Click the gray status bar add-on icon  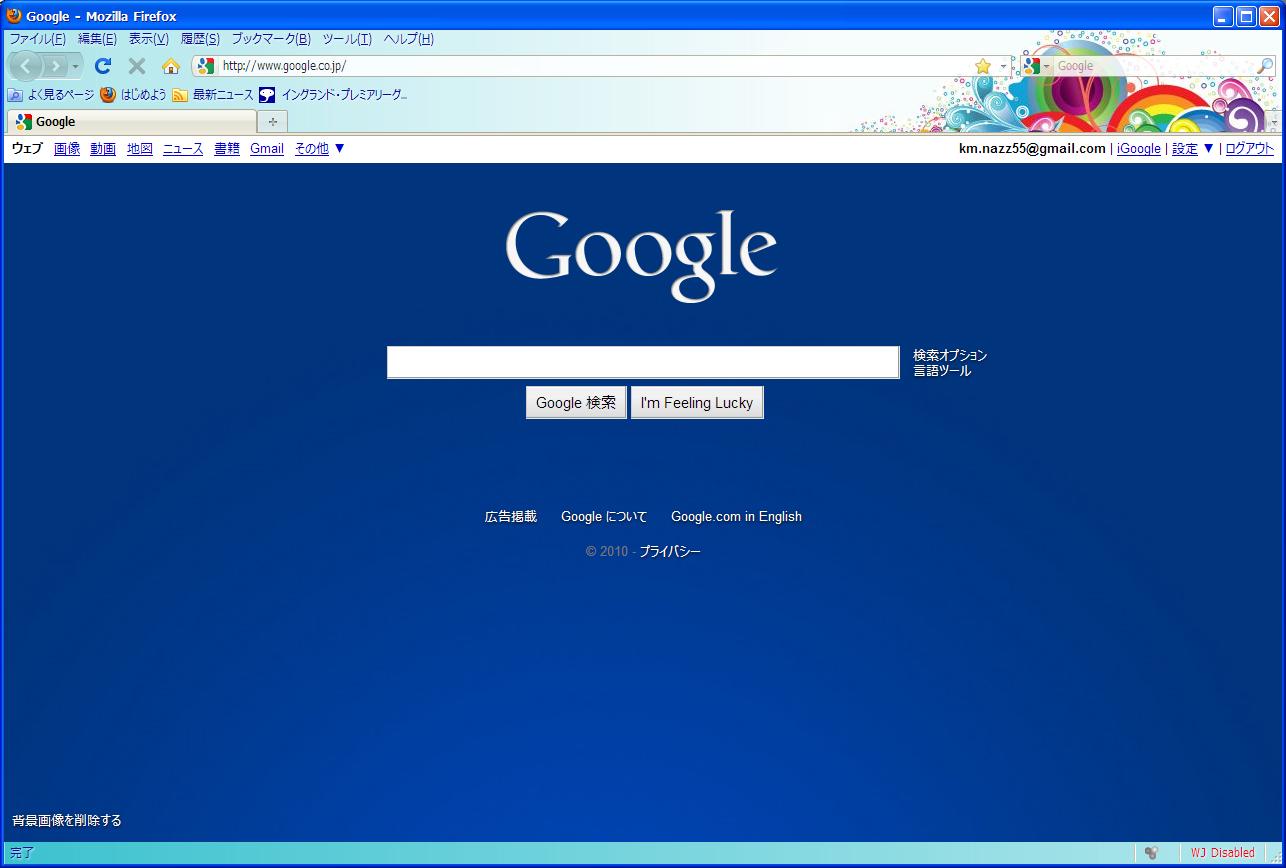[x=1151, y=853]
